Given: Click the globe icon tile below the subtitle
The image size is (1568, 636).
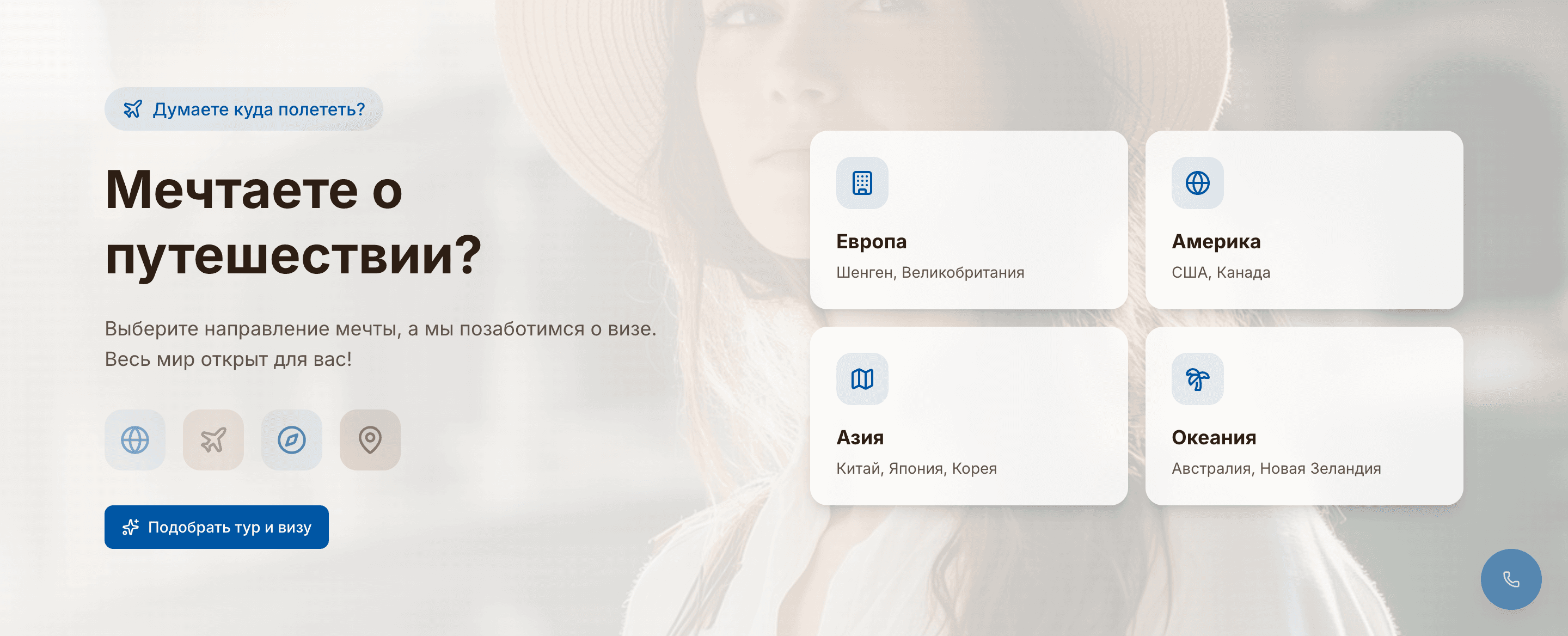Looking at the screenshot, I should (134, 439).
